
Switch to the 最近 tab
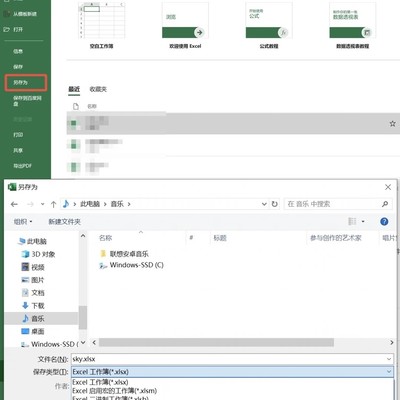click(74, 89)
